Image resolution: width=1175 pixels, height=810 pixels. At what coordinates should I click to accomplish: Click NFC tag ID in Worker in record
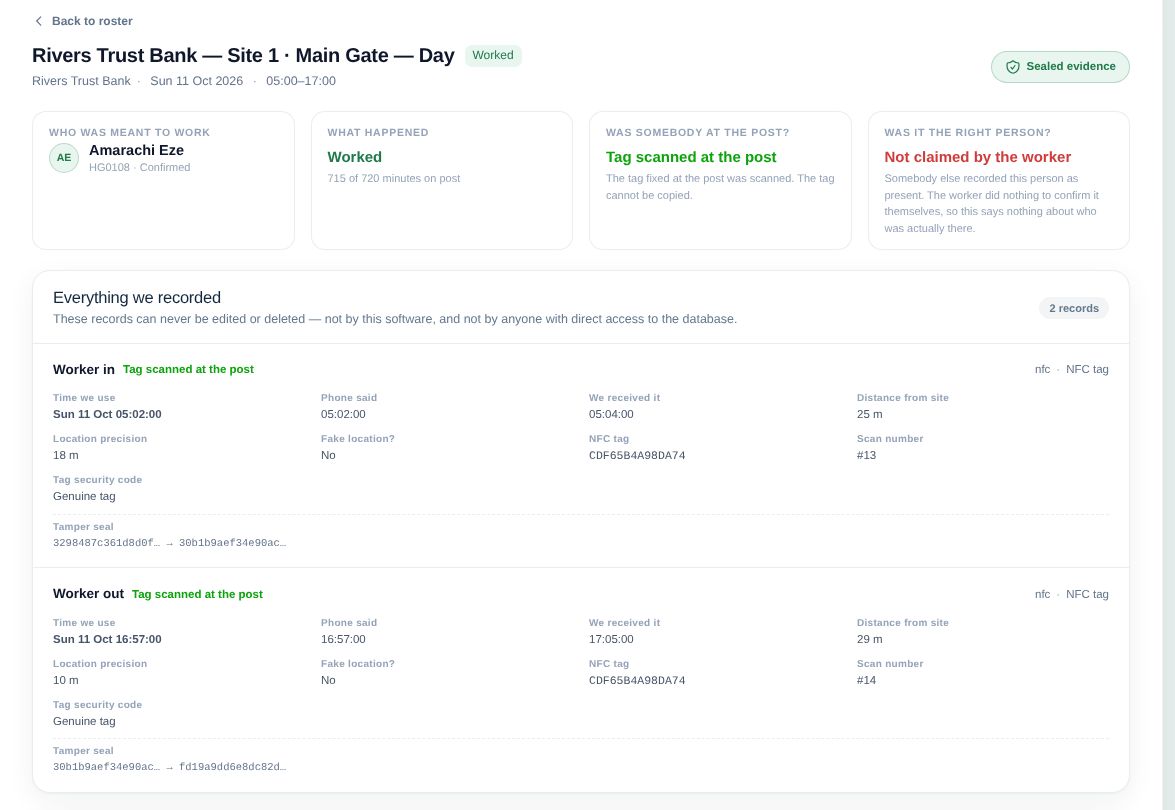(x=637, y=456)
